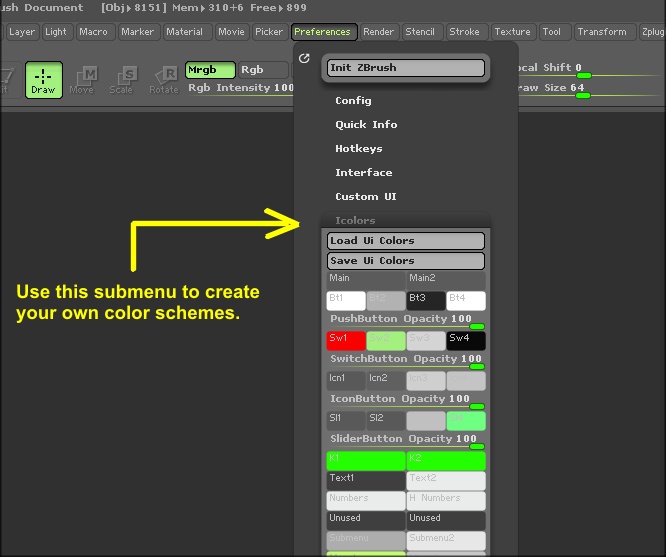Viewport: 666px width, 557px height.
Task: Adjust the Draw Size slider
Action: pos(590,90)
